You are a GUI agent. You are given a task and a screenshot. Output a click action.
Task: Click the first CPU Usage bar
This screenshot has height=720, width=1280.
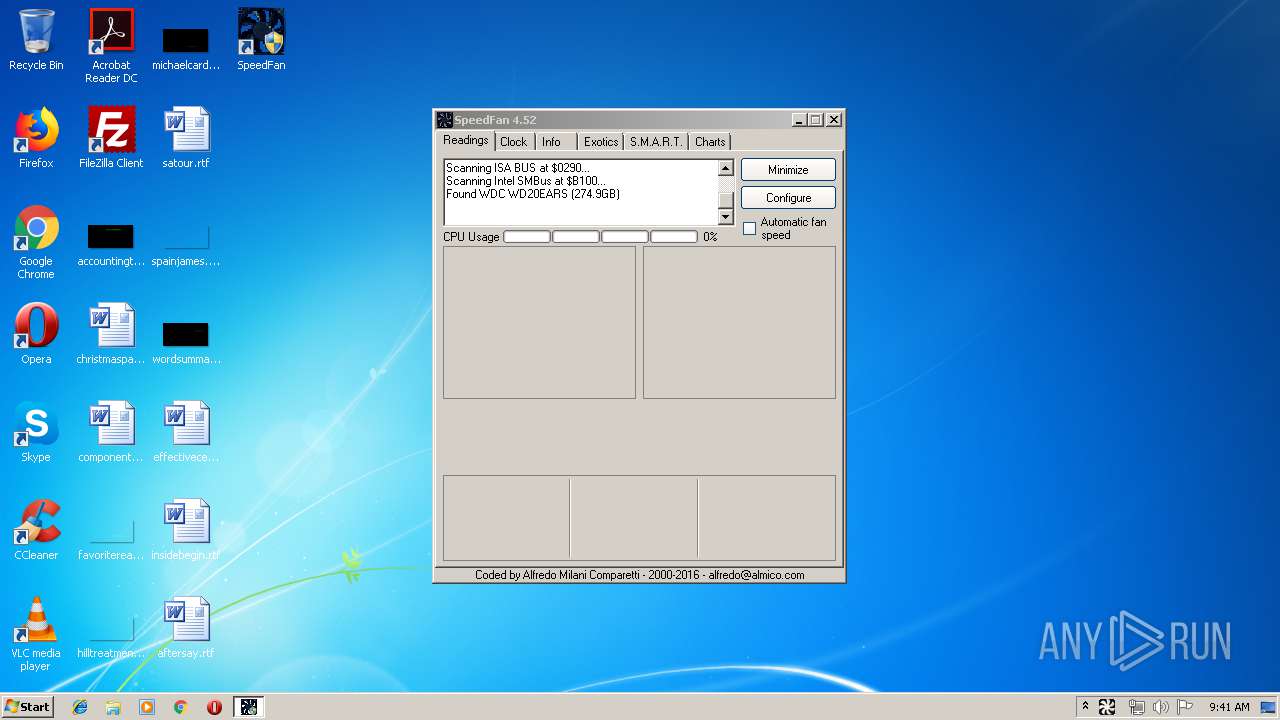point(527,237)
